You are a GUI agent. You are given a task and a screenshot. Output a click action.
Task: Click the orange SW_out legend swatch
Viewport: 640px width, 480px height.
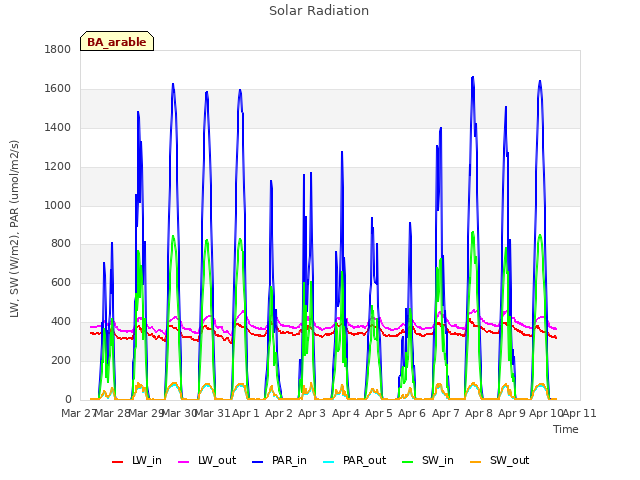[x=476, y=462]
